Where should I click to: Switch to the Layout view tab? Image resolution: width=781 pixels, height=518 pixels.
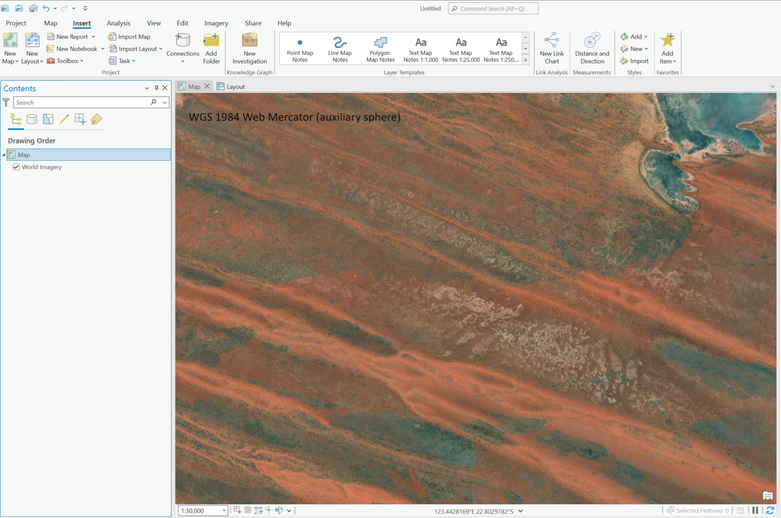(234, 87)
